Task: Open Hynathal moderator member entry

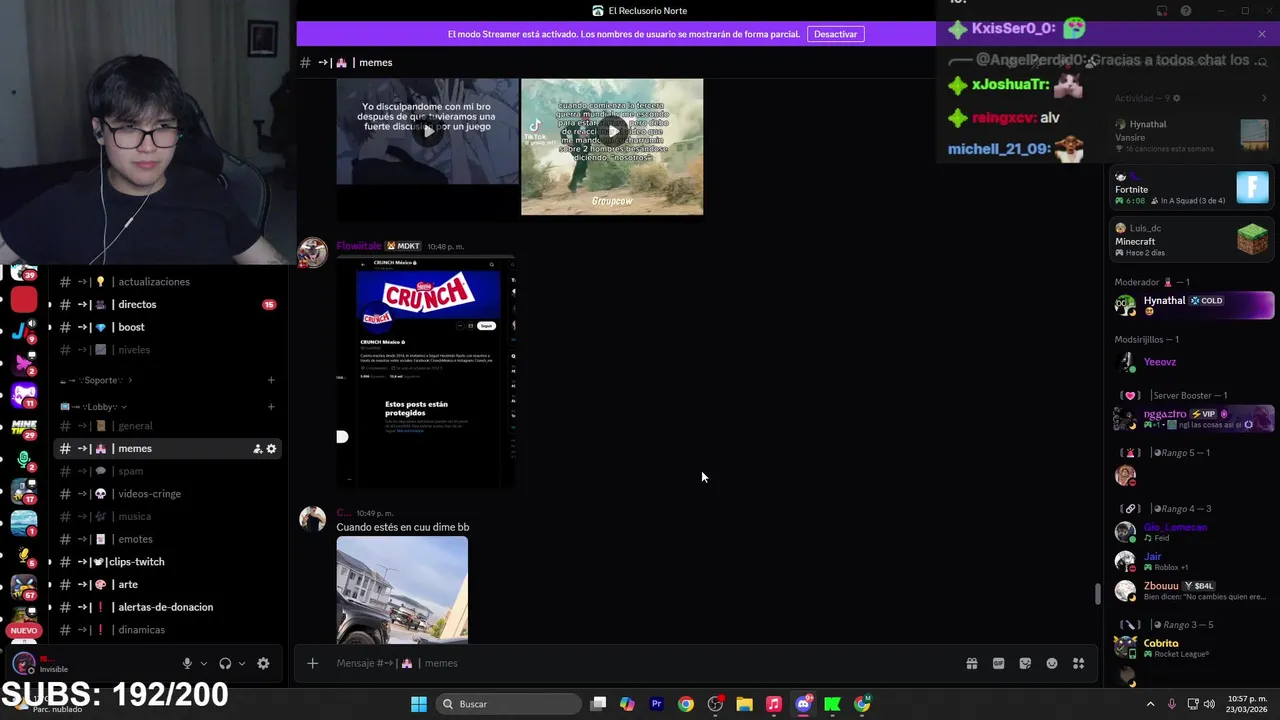Action: 1194,305
